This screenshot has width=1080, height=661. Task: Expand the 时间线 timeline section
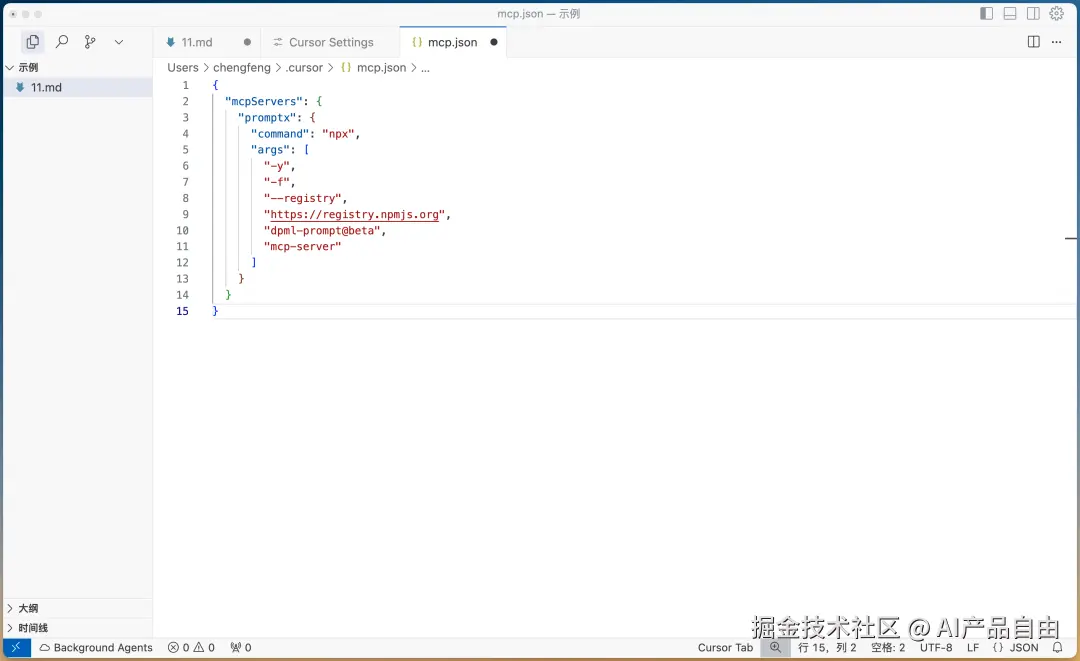coord(77,628)
